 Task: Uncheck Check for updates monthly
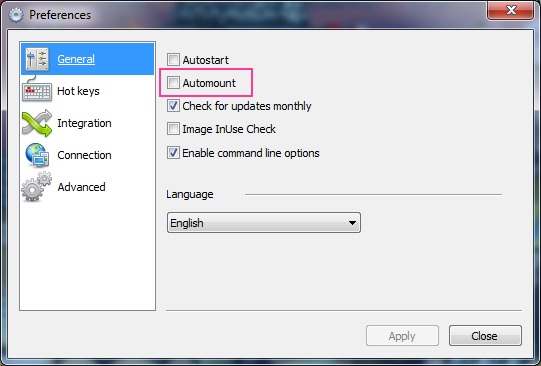coord(173,106)
